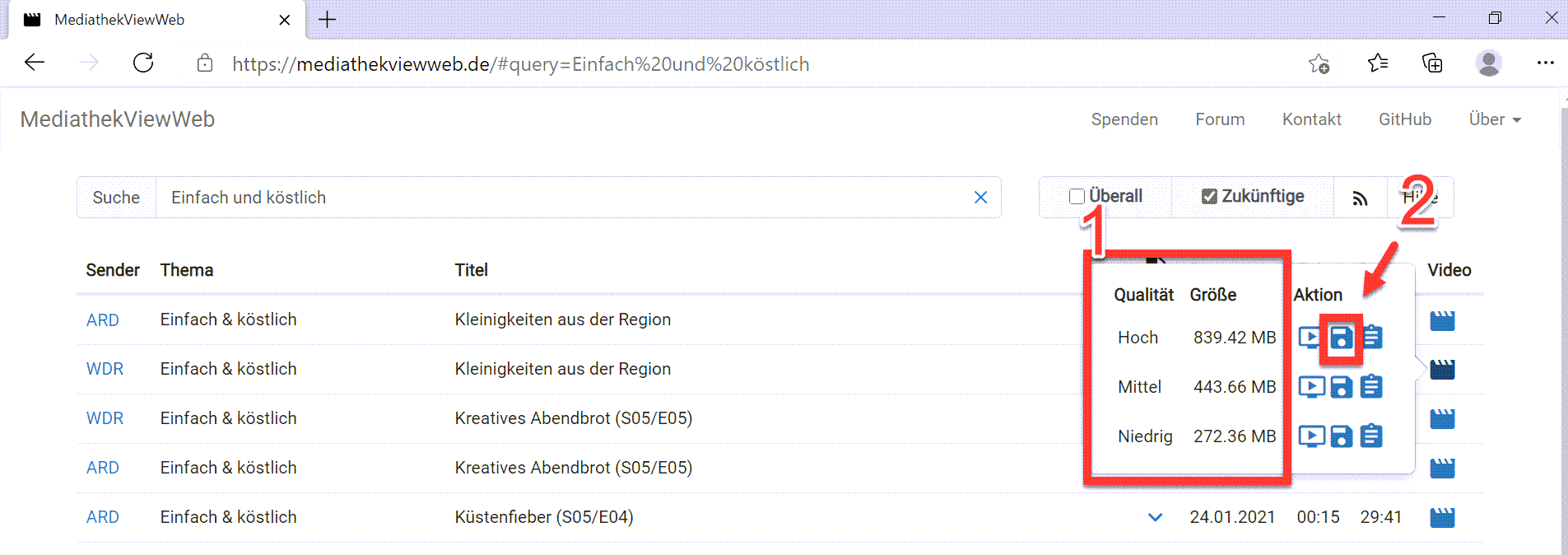Select the date 24.01.2021
Viewport: 1568px width, 555px height.
tap(1232, 517)
